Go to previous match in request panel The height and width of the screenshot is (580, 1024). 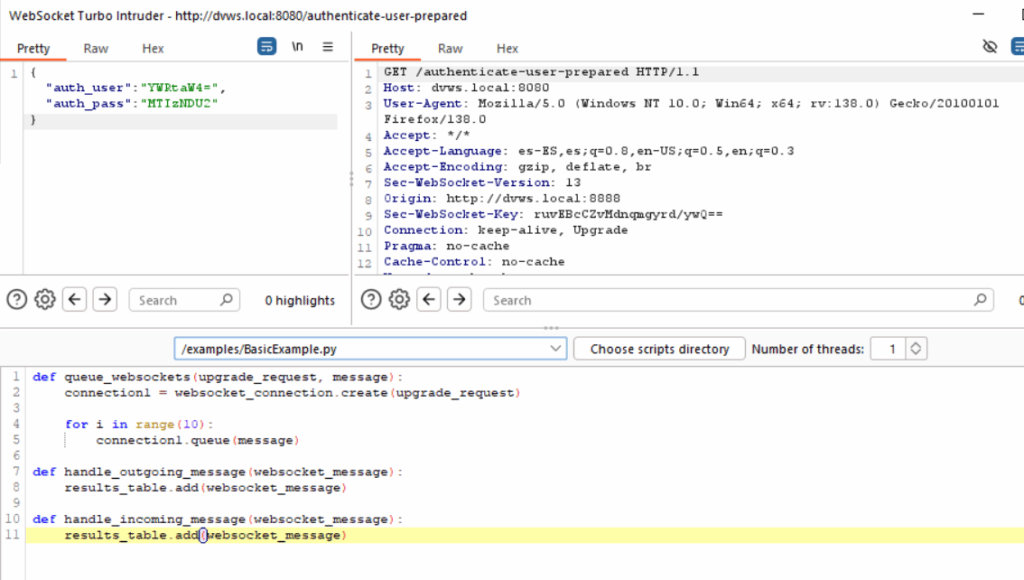[429, 300]
